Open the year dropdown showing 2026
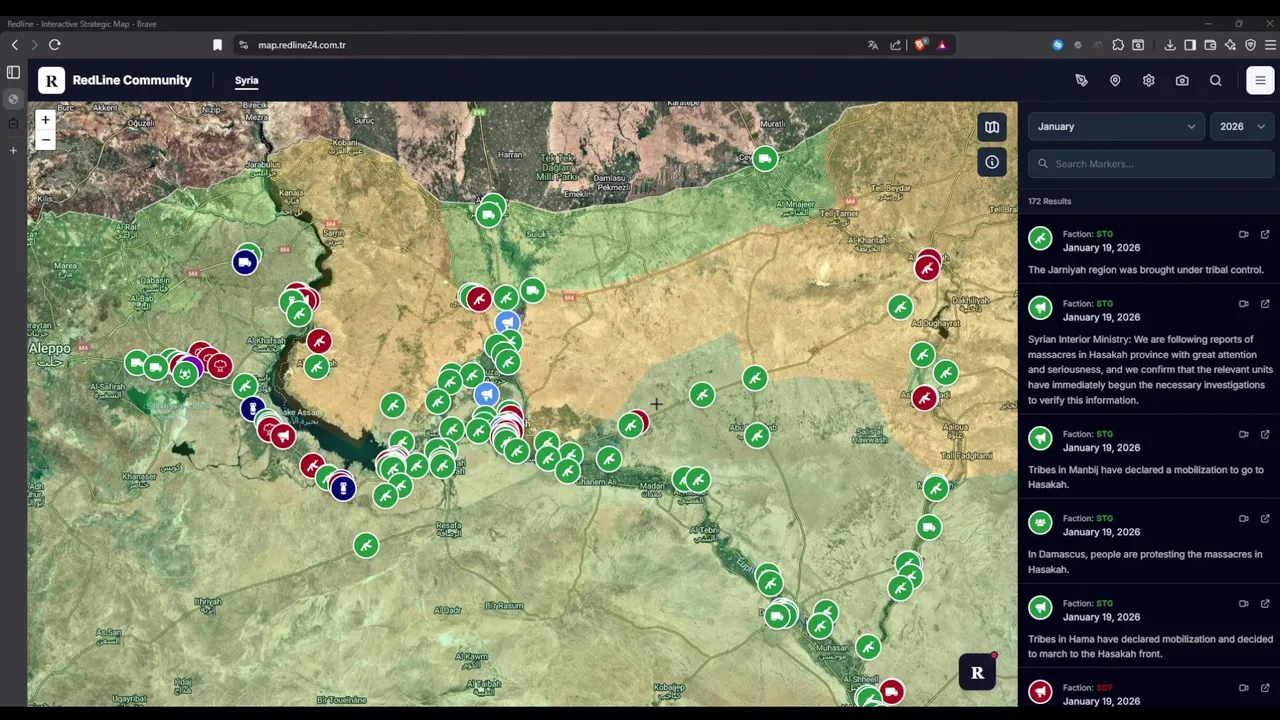Screen dimensions: 1280x720 click(x=1242, y=126)
